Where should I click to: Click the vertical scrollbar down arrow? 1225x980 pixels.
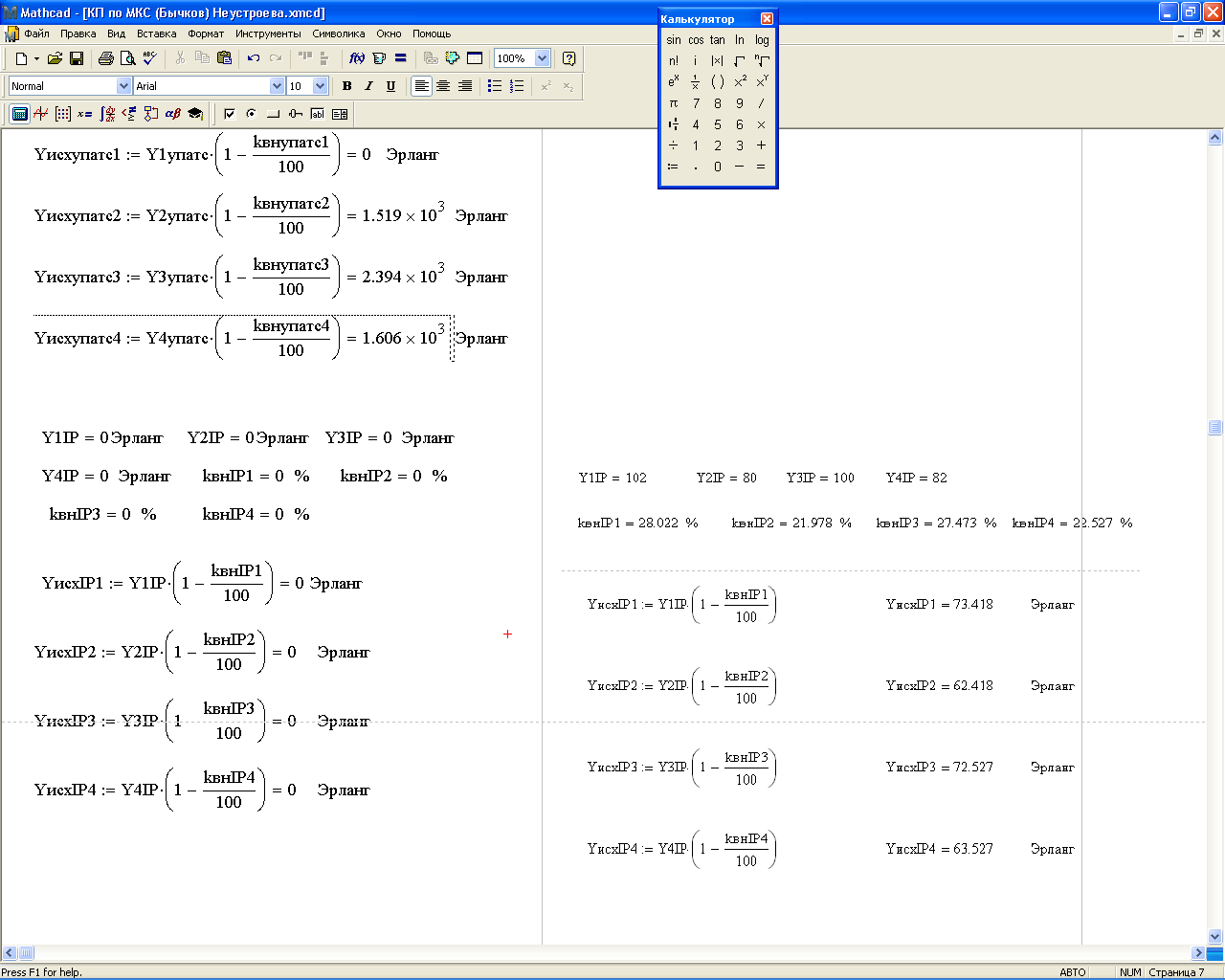(1215, 937)
